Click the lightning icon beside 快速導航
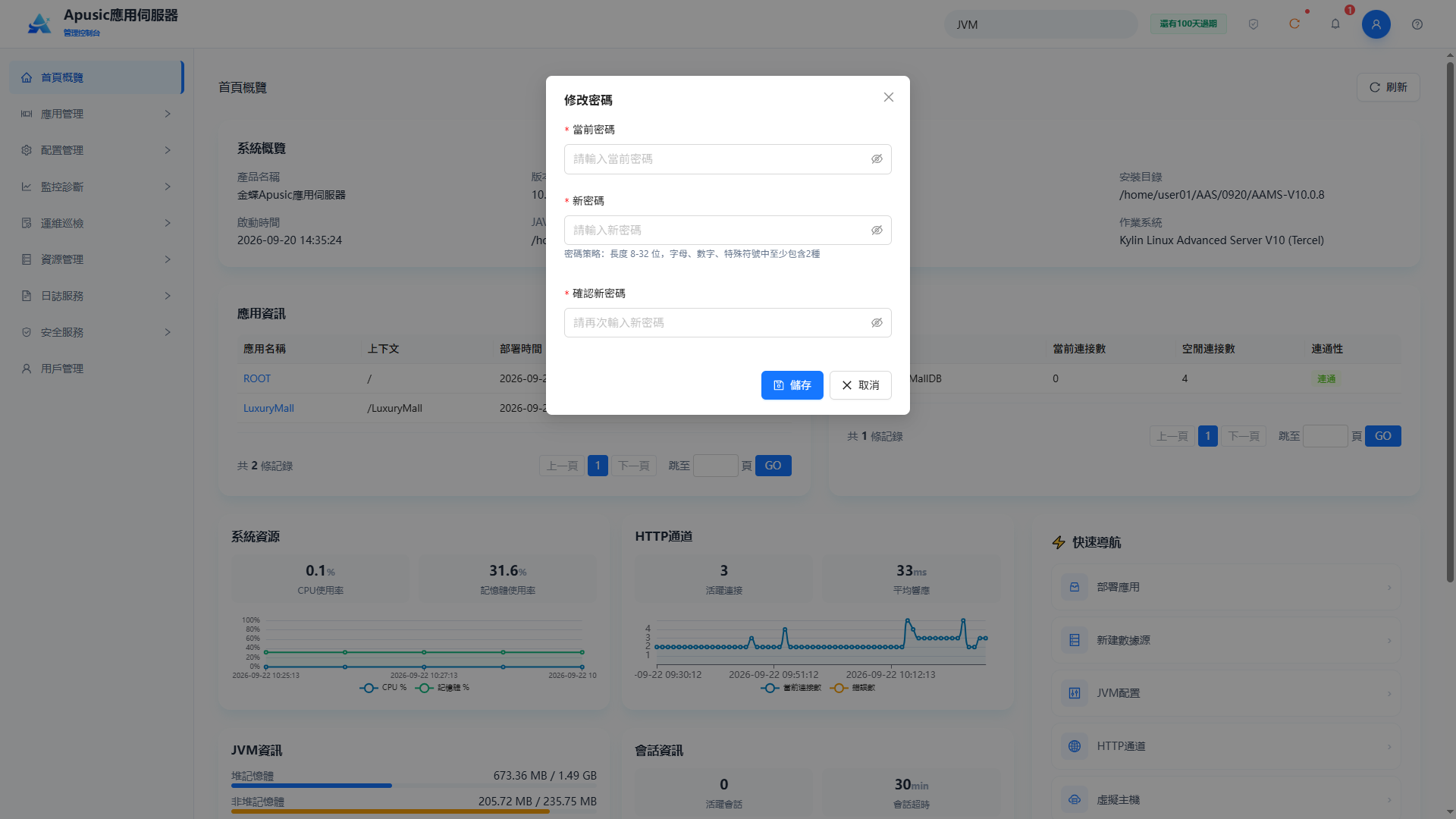The width and height of the screenshot is (1456, 819). point(1059,542)
